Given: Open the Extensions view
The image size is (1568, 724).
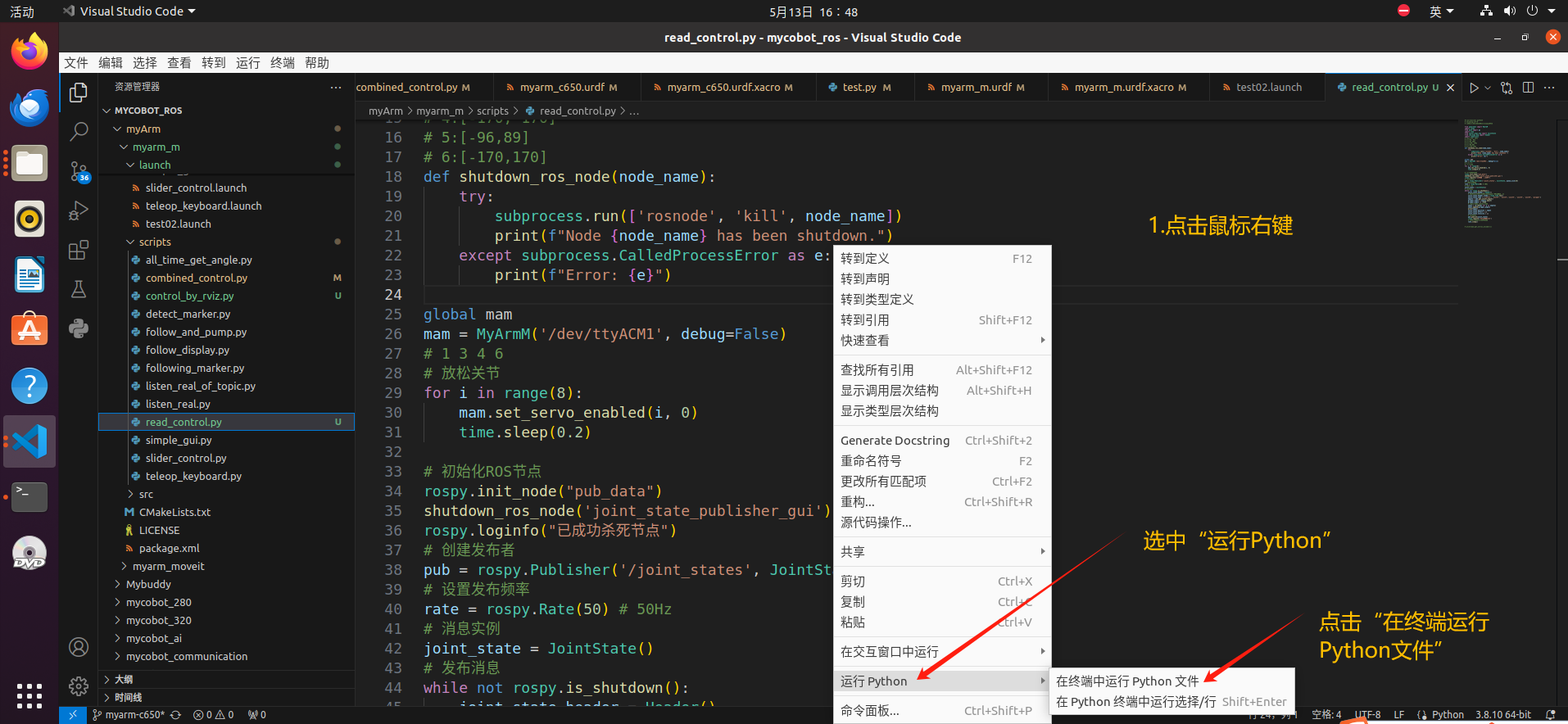Looking at the screenshot, I should click(x=79, y=250).
